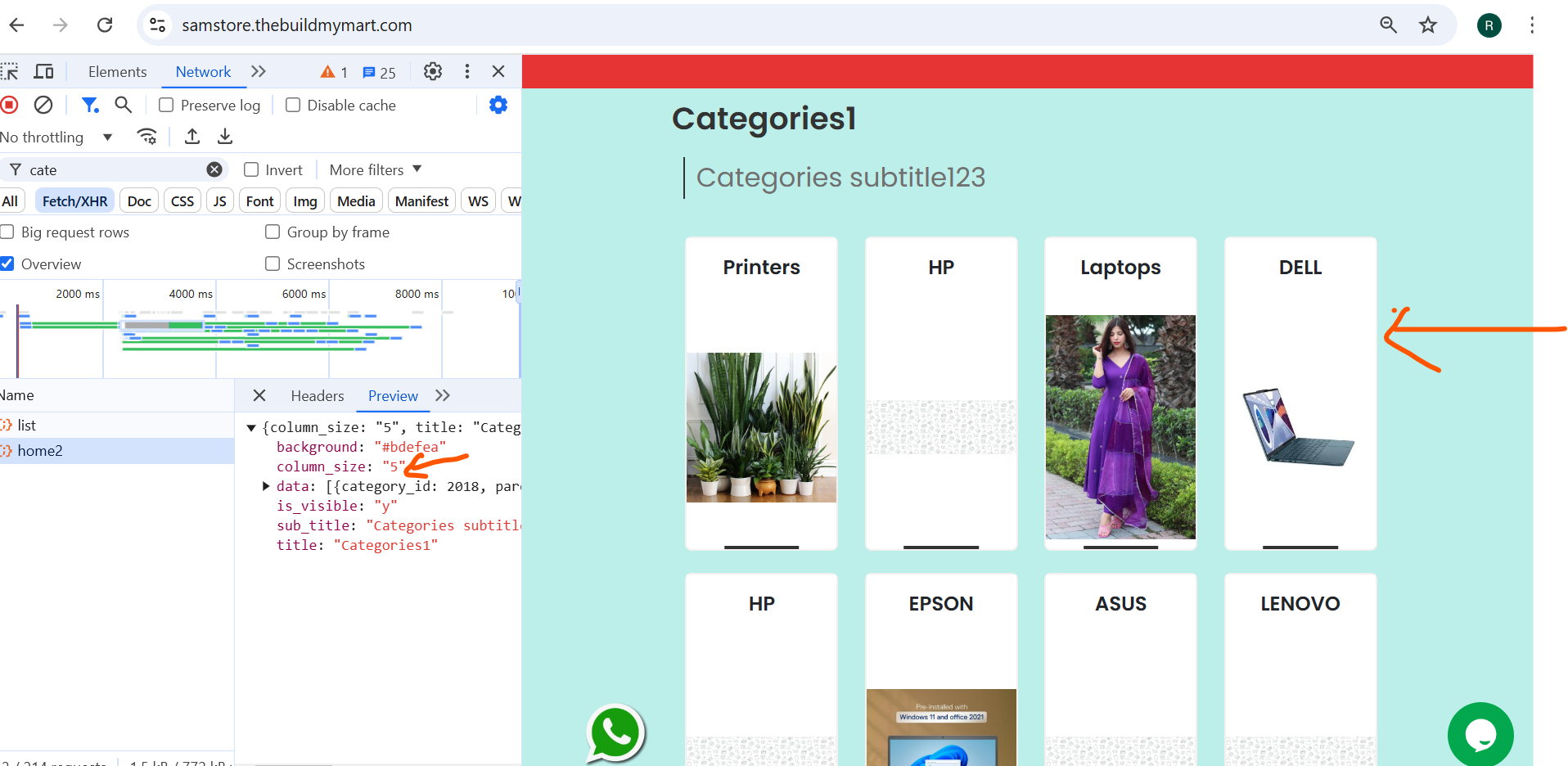
Task: Close the DevTools panel
Action: pos(498,71)
